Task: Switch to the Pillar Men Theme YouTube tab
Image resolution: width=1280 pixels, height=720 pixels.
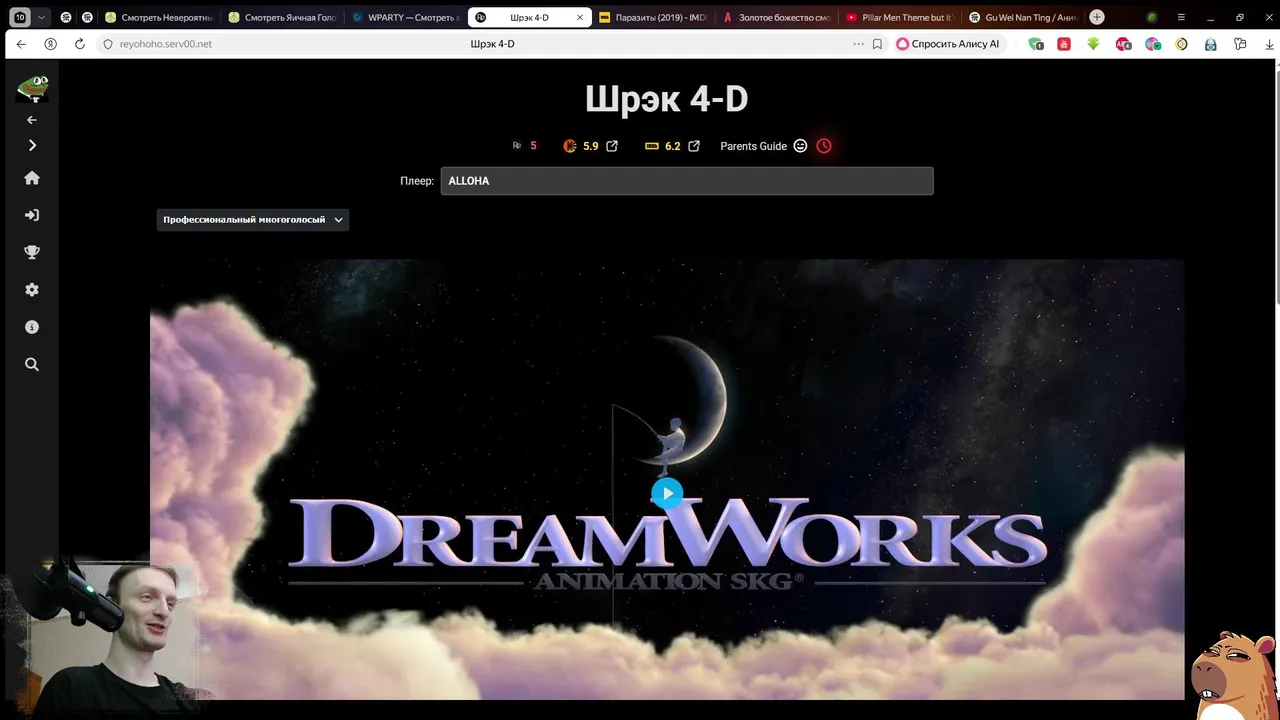Action: point(898,17)
